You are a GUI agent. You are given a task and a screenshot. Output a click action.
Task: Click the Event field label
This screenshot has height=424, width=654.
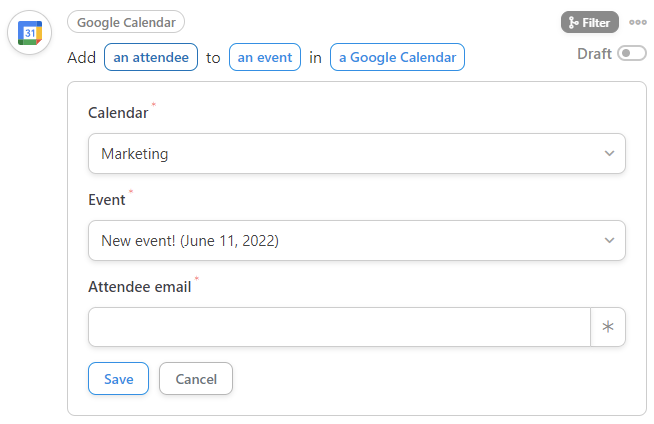tap(106, 200)
